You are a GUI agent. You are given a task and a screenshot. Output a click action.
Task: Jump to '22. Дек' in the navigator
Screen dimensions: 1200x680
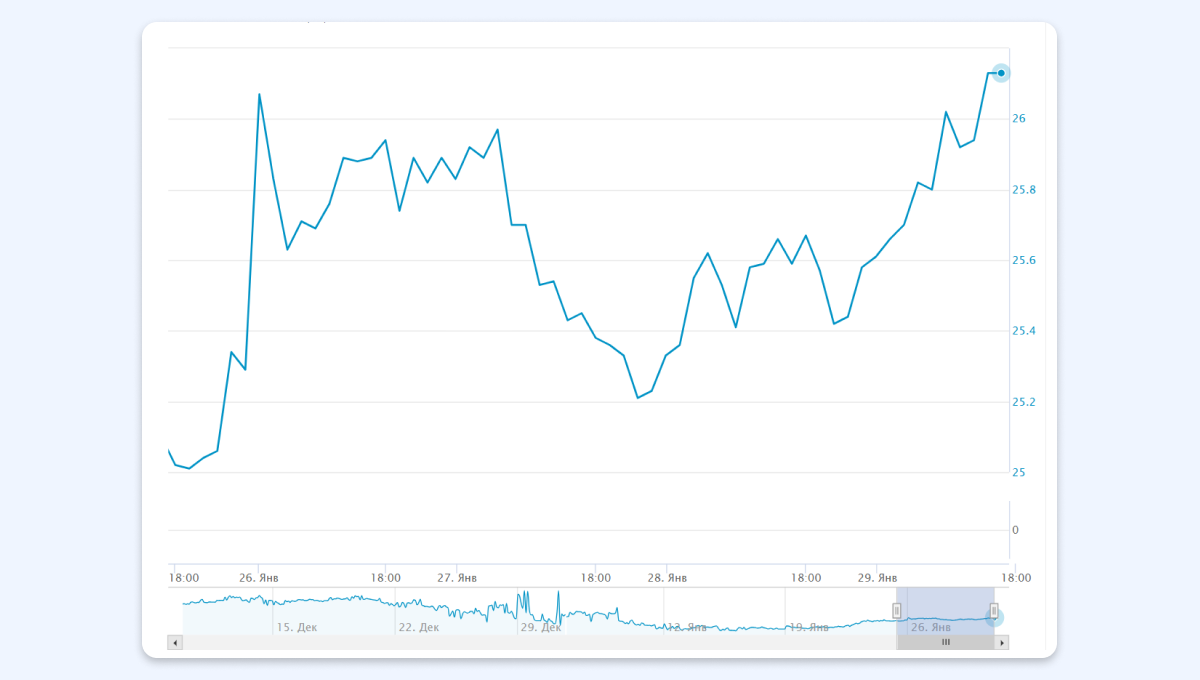pos(418,627)
